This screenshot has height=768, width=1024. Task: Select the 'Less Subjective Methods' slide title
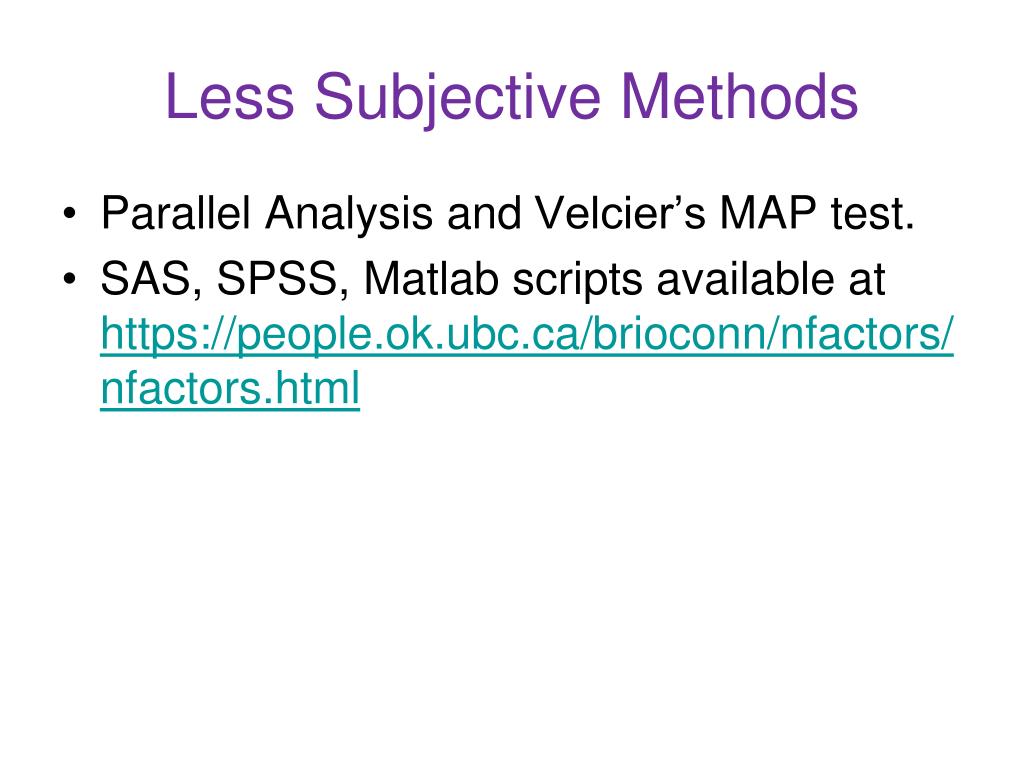point(511,98)
